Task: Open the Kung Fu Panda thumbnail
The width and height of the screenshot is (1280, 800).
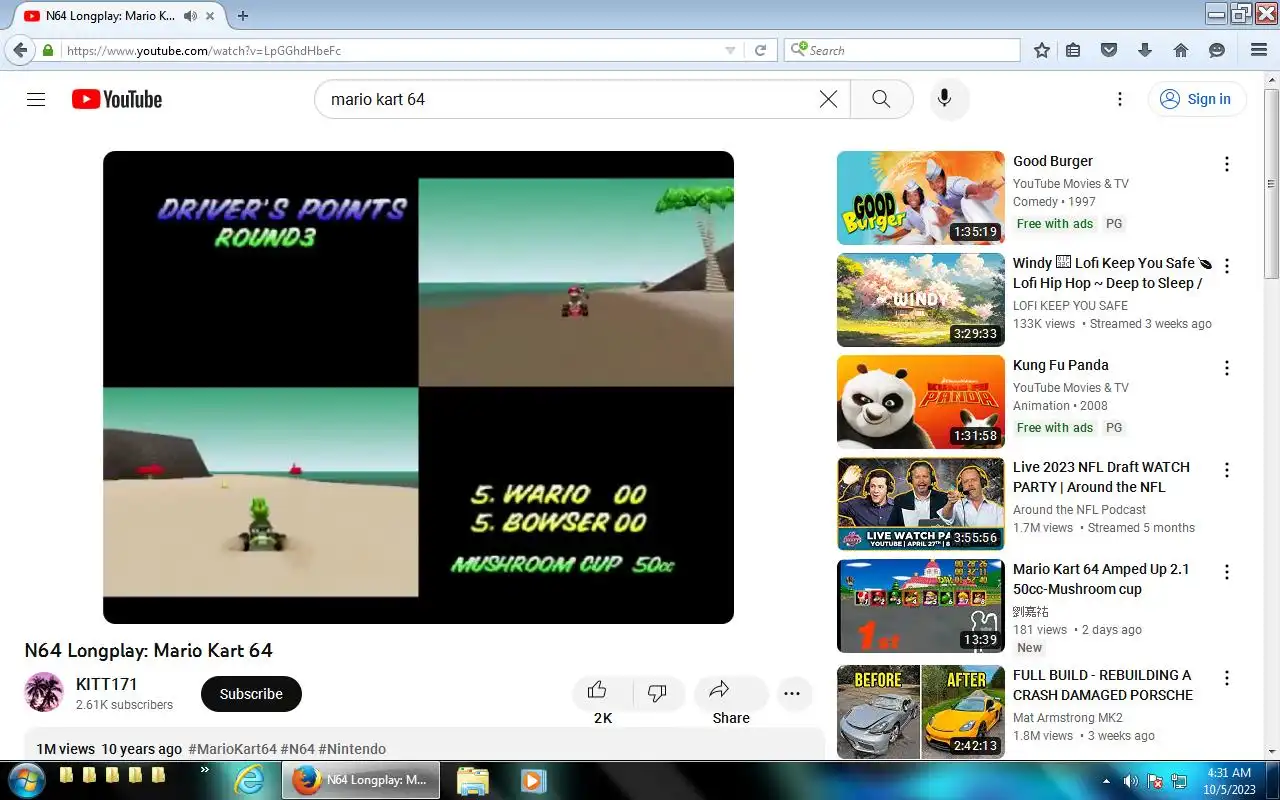Action: [x=920, y=402]
